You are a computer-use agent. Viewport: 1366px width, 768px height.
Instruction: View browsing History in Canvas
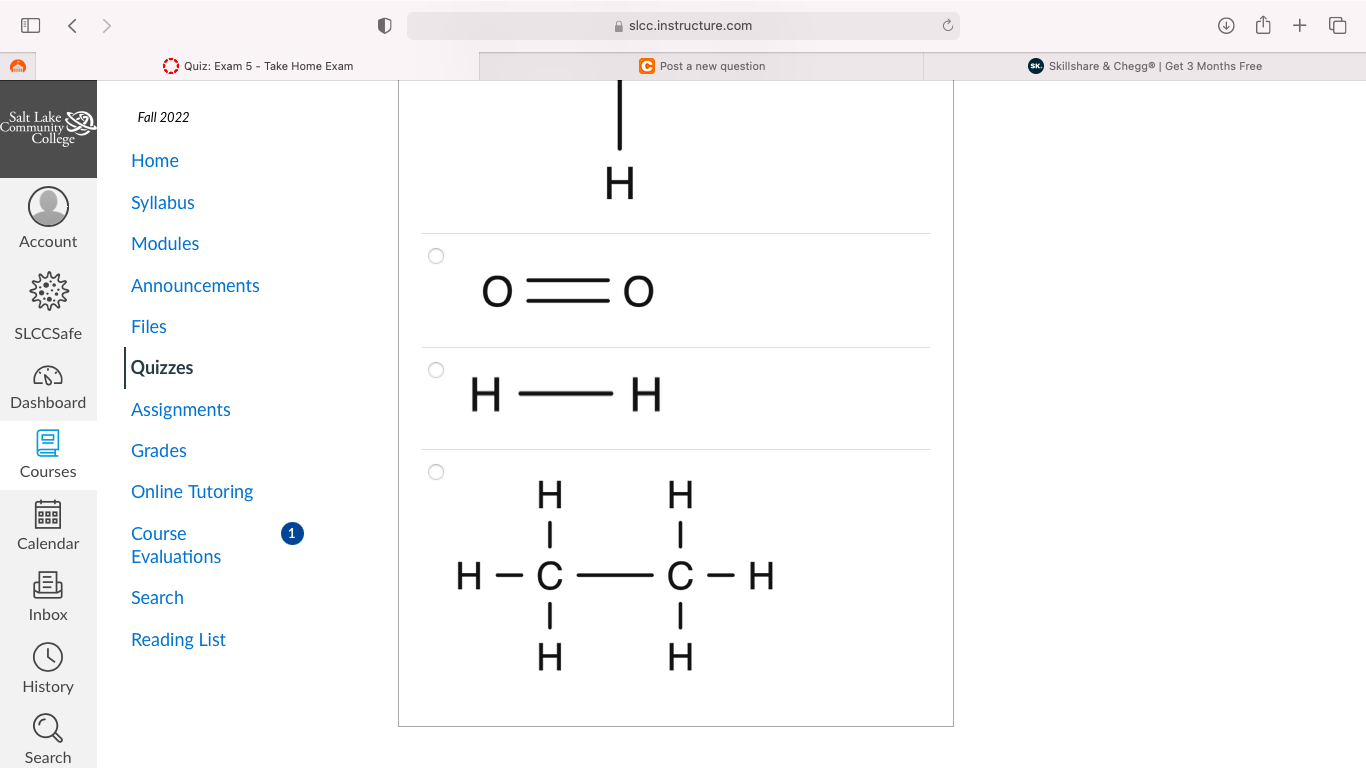48,668
